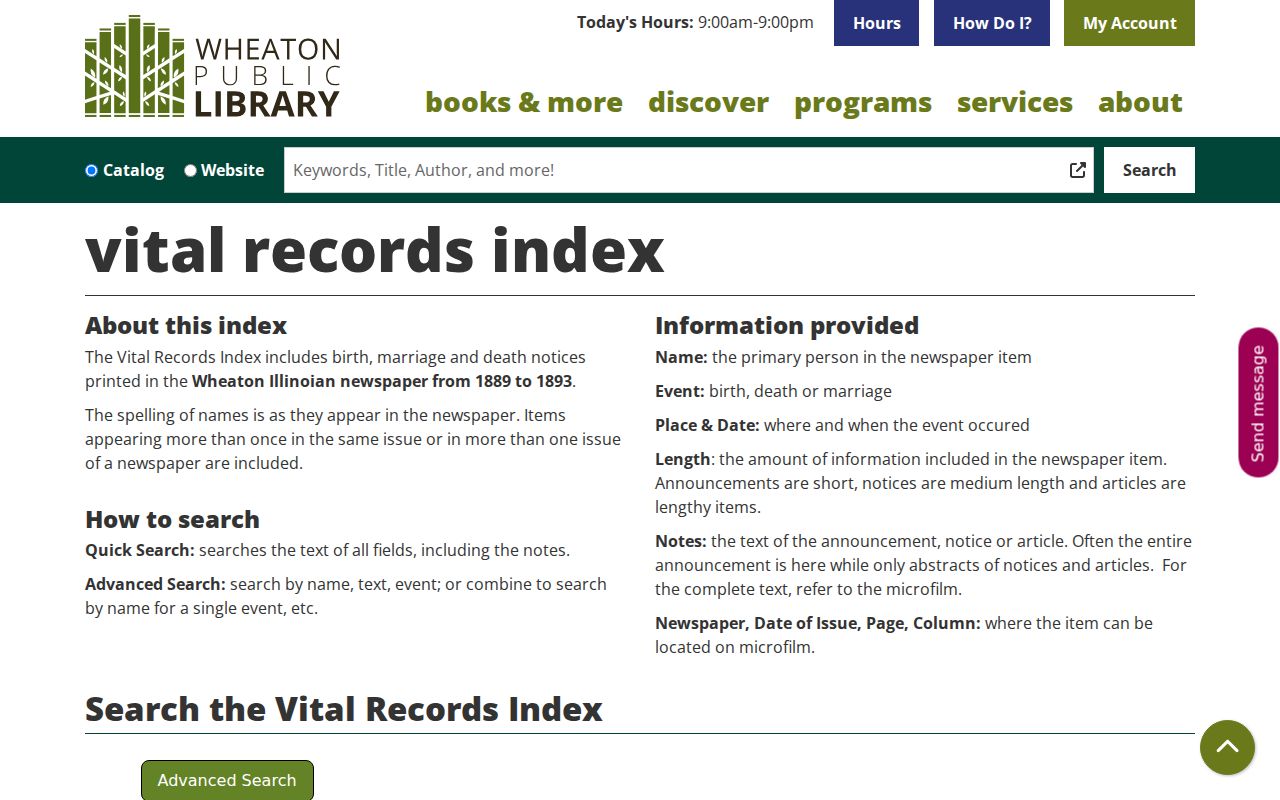The image size is (1280, 800).
Task: Click the Today's Hours text
Action: coord(695,22)
